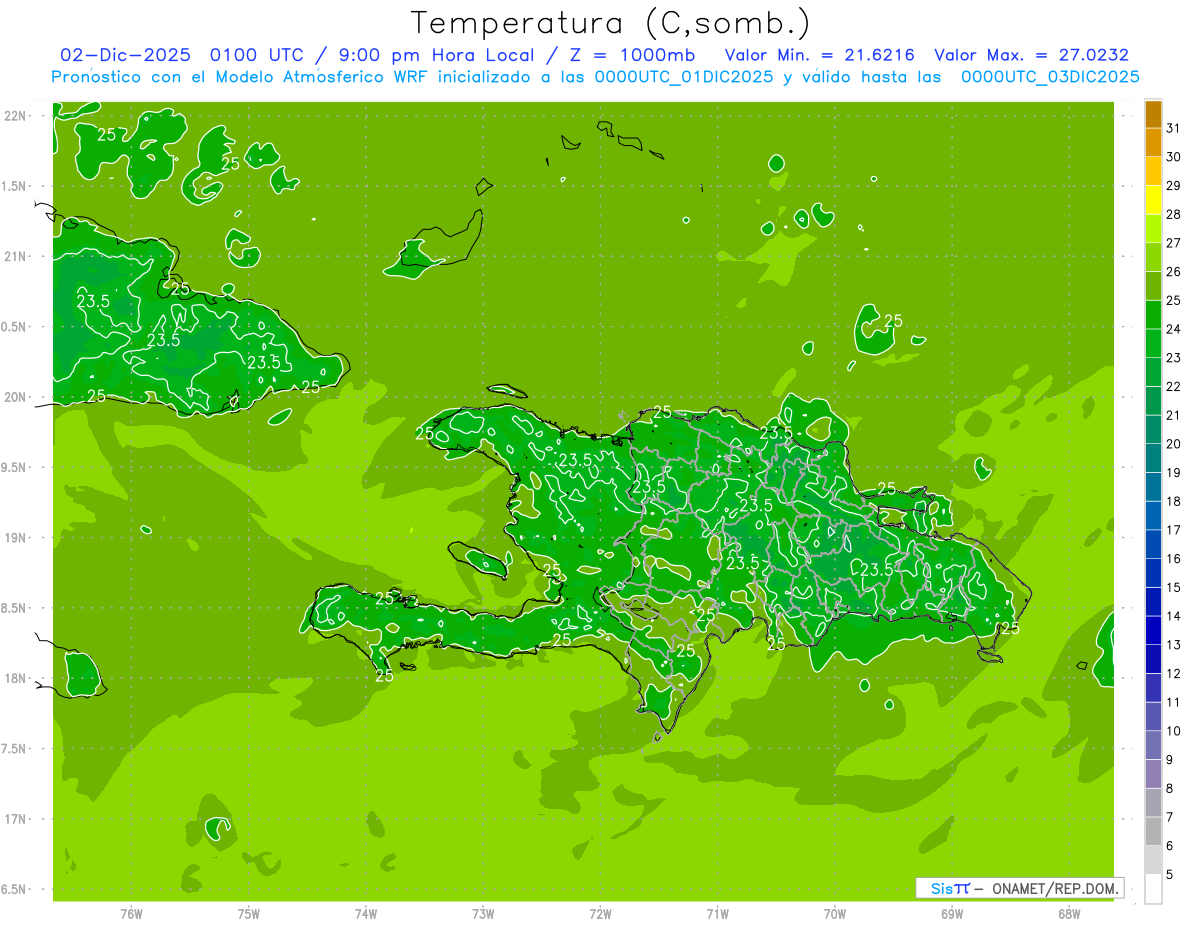Image resolution: width=1200 pixels, height=927 pixels.
Task: Click color scale value 5
Action: click(x=1170, y=875)
